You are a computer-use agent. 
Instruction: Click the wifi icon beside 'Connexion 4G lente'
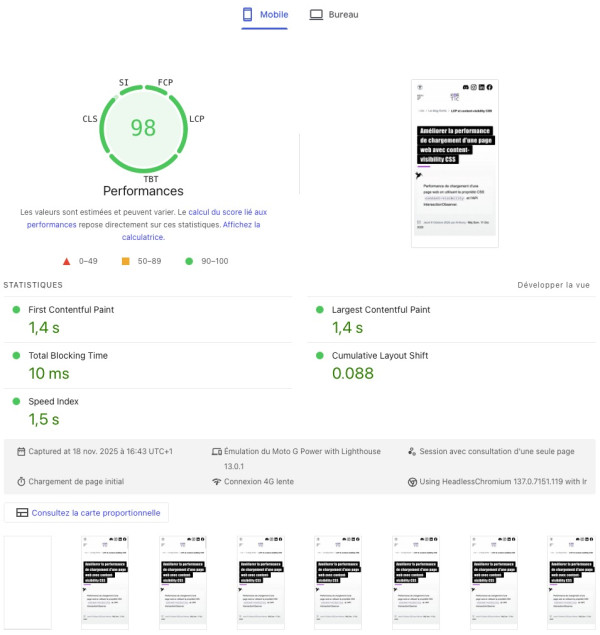click(217, 482)
